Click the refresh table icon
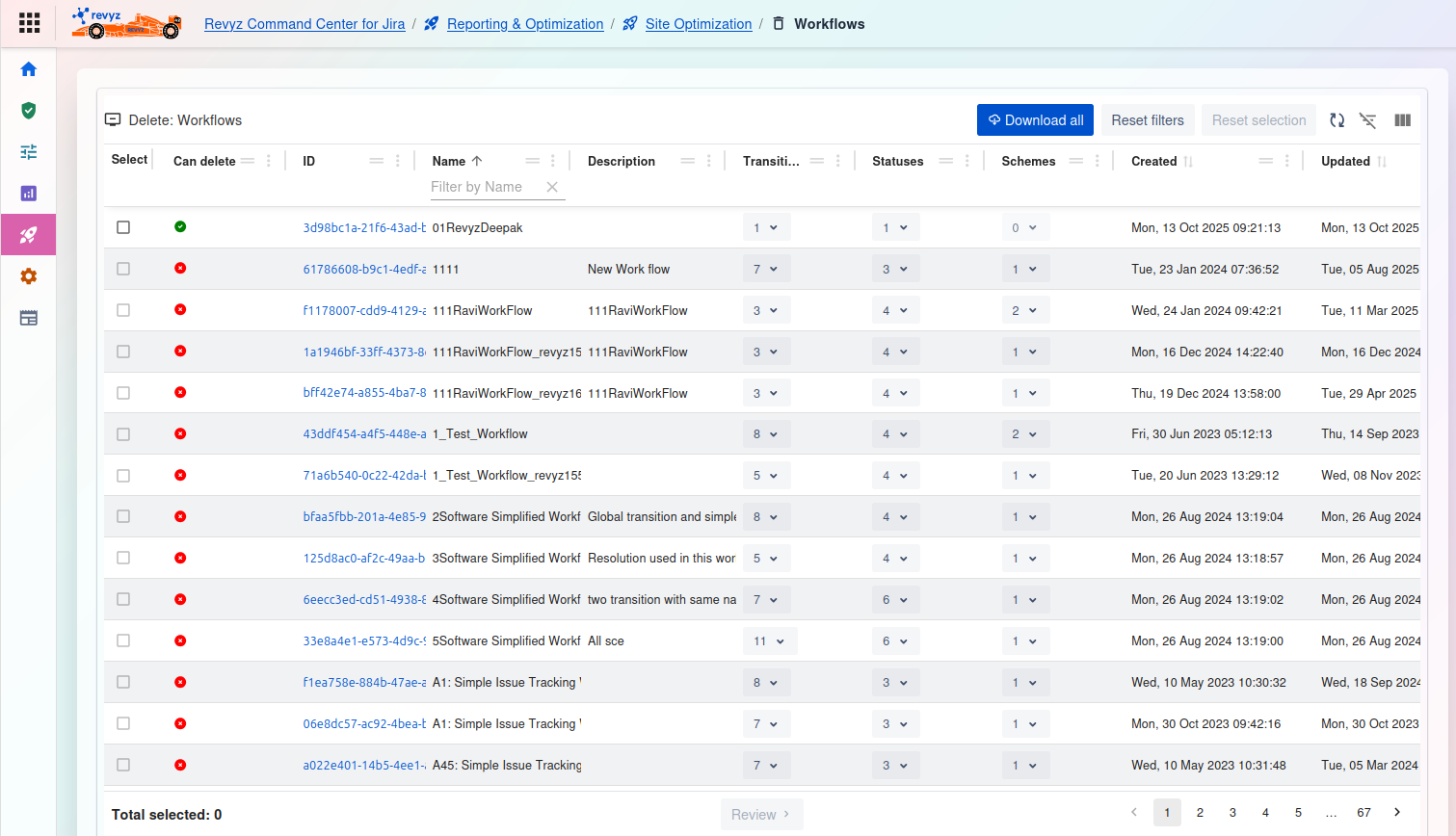Viewport: 1456px width, 836px height. (1337, 120)
